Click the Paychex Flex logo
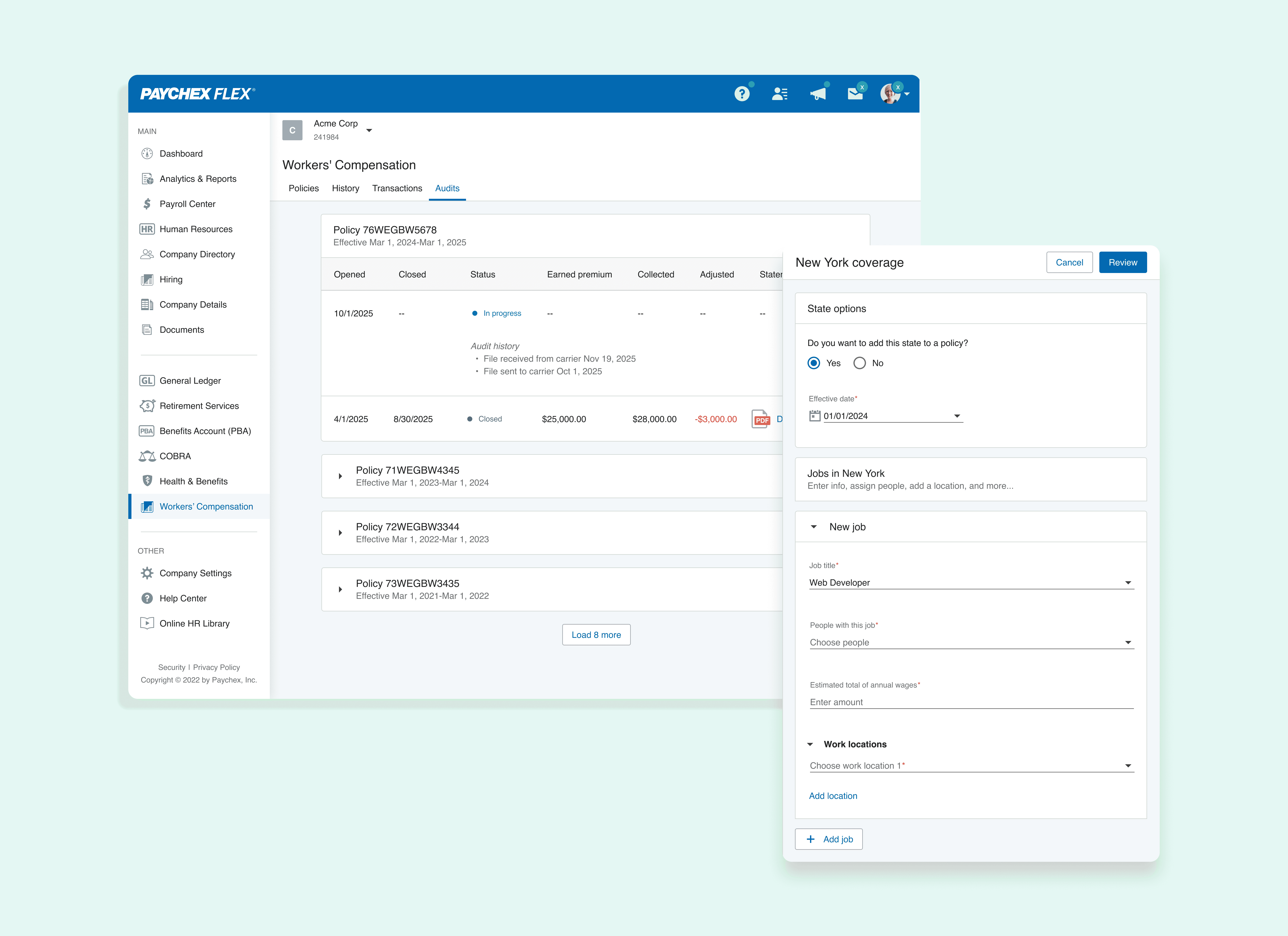Image resolution: width=1288 pixels, height=936 pixels. (198, 94)
